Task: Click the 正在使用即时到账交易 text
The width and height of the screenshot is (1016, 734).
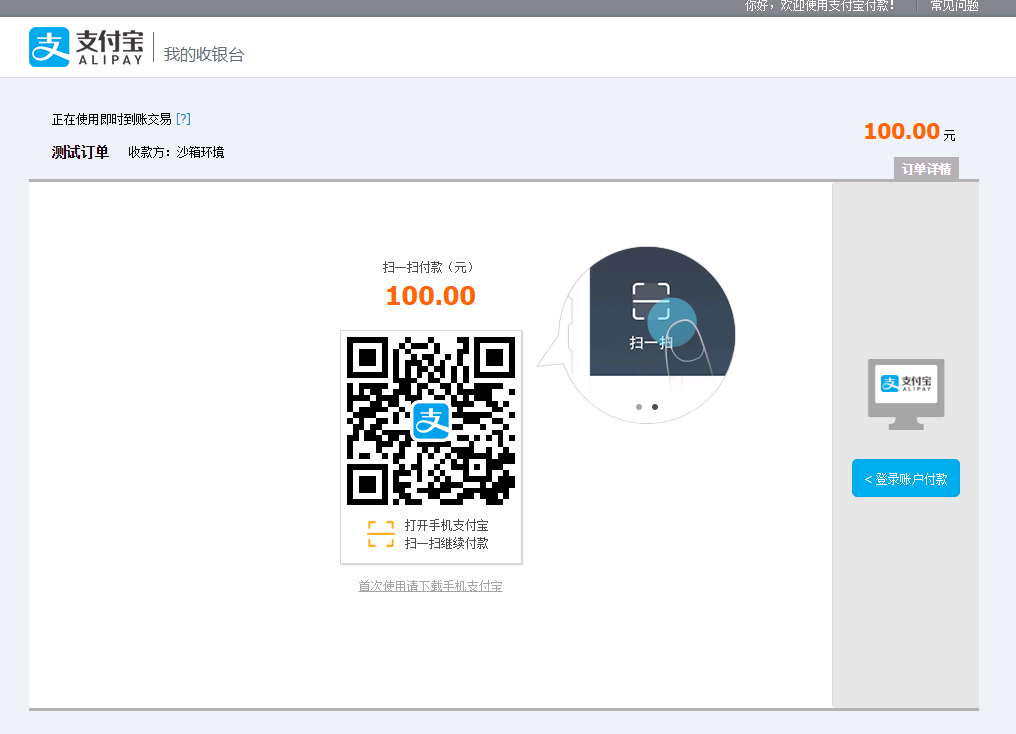Action: click(x=111, y=119)
